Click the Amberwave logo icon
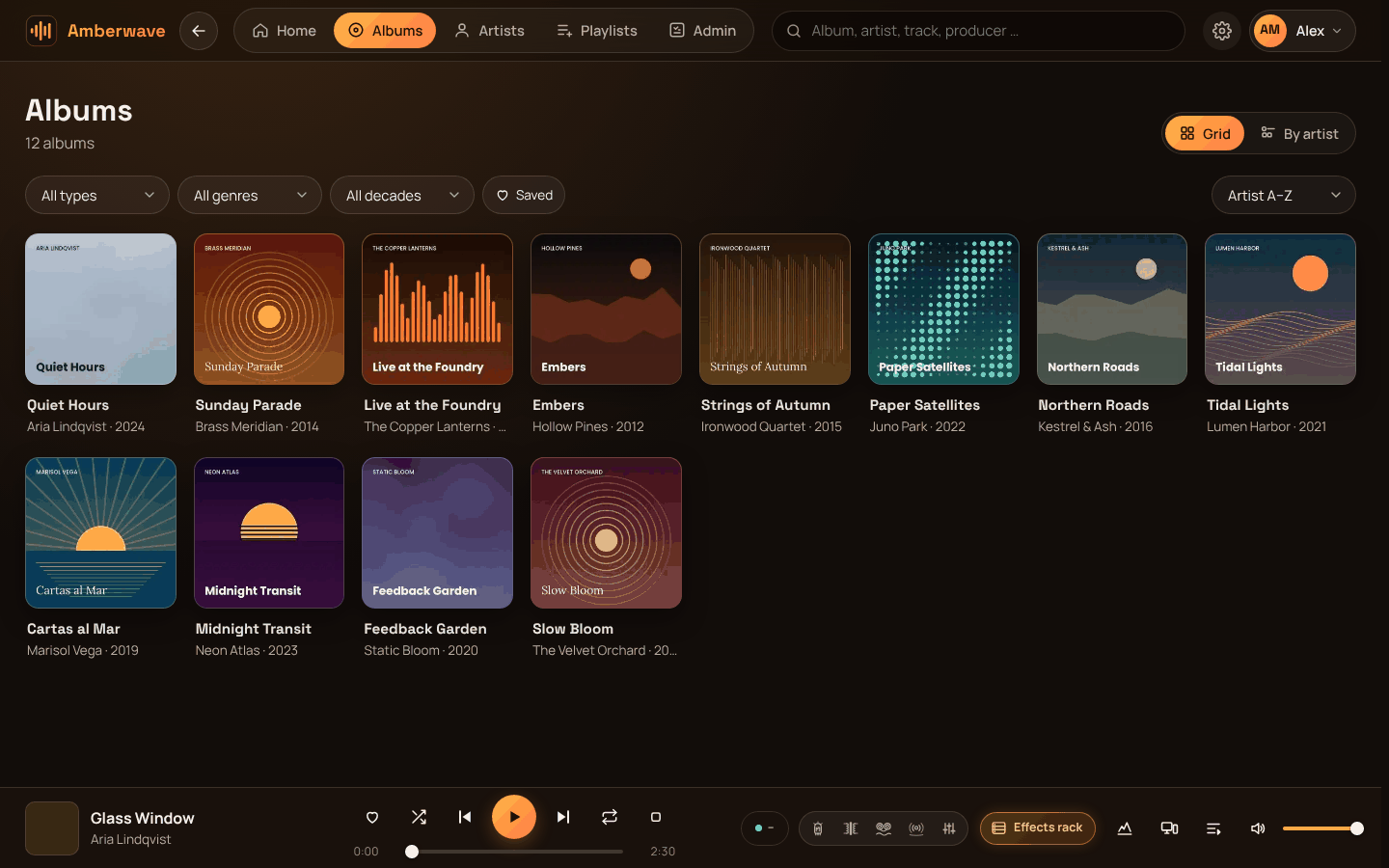 point(41,31)
